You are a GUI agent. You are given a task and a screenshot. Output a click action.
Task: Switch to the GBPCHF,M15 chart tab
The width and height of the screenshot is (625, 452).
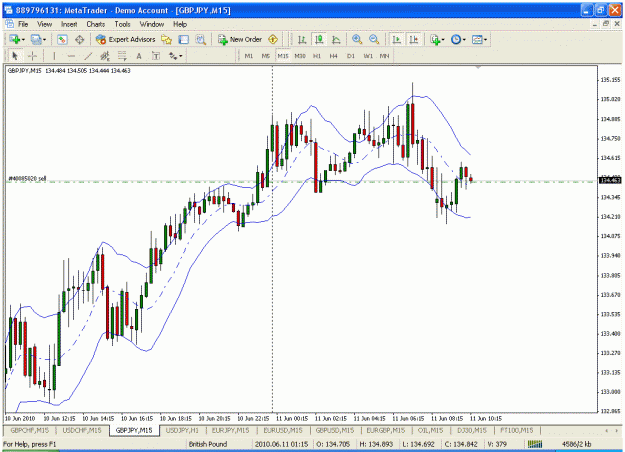[29, 430]
